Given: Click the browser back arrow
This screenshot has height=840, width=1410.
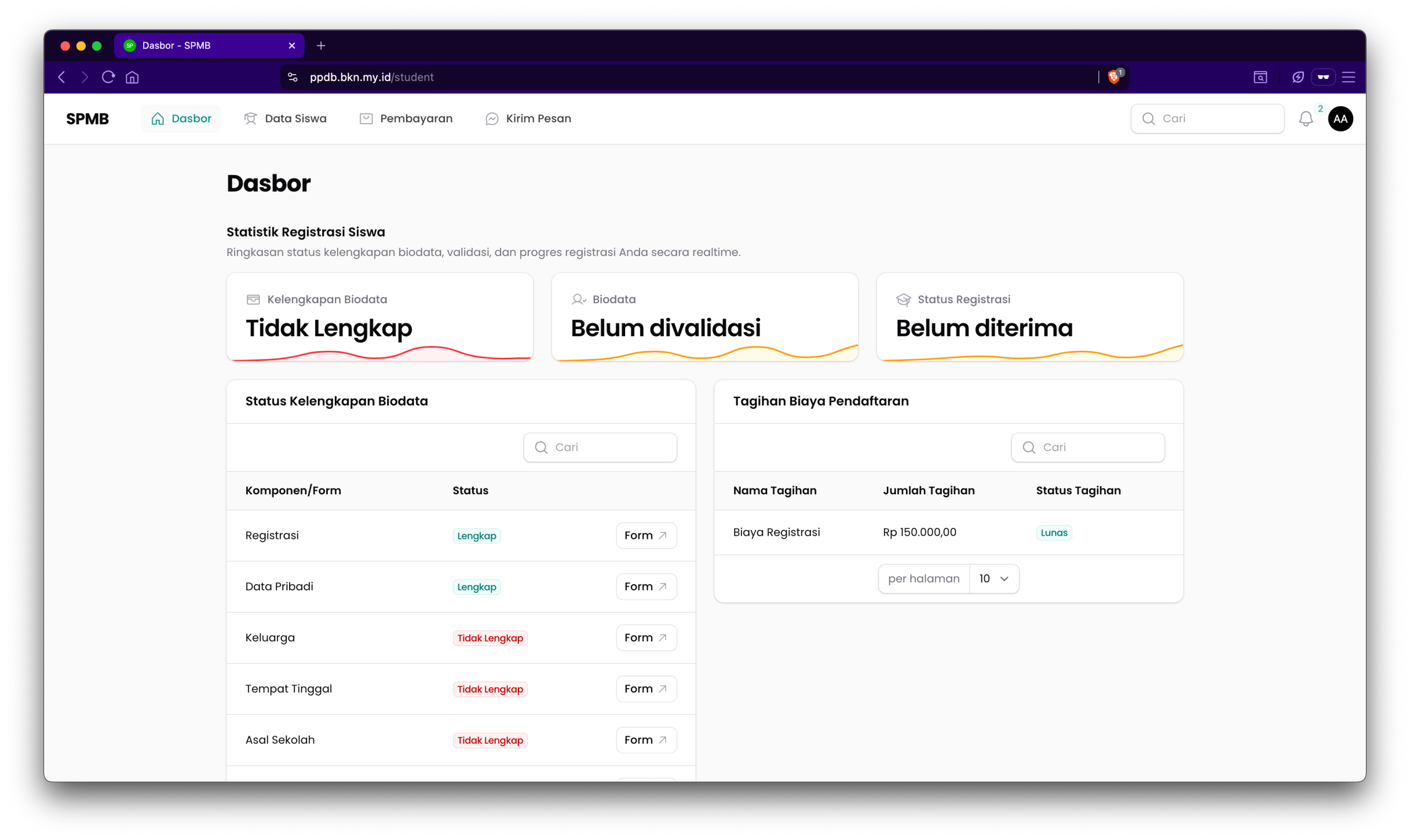Looking at the screenshot, I should pyautogui.click(x=62, y=77).
